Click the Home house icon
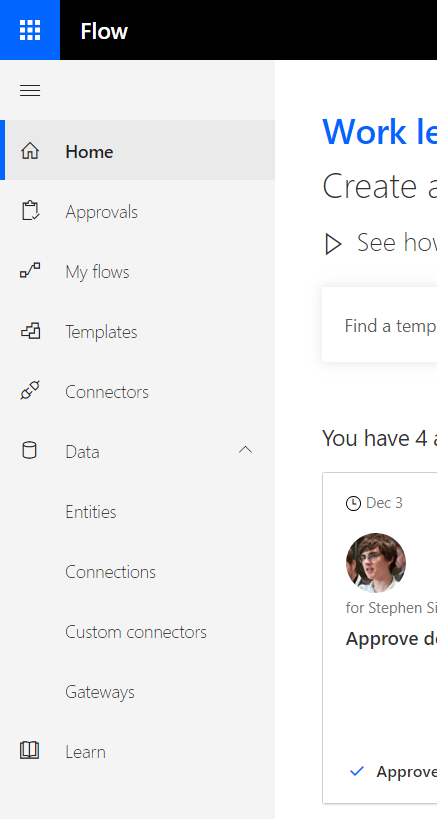437x819 pixels. 30,151
